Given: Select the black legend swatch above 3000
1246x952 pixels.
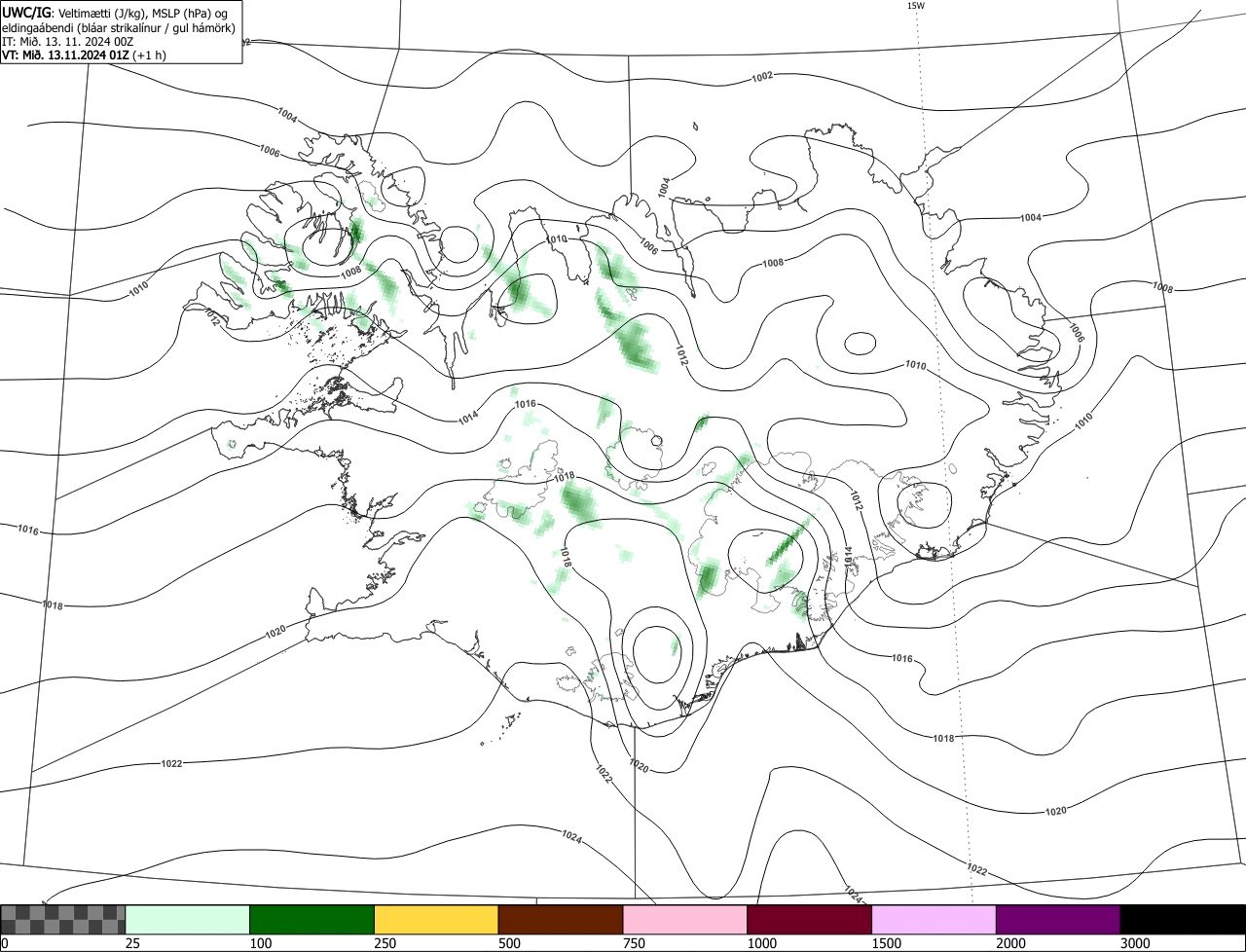Looking at the screenshot, I should [1183, 919].
